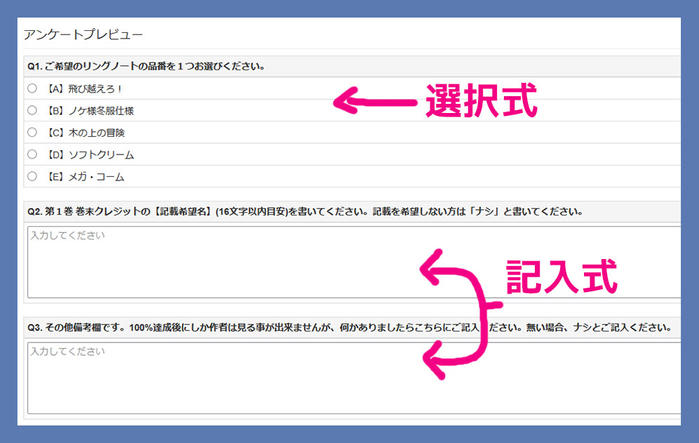
Task: Choose the 【B】ノケ様冬服仕様 radio button
Action: (x=32, y=110)
